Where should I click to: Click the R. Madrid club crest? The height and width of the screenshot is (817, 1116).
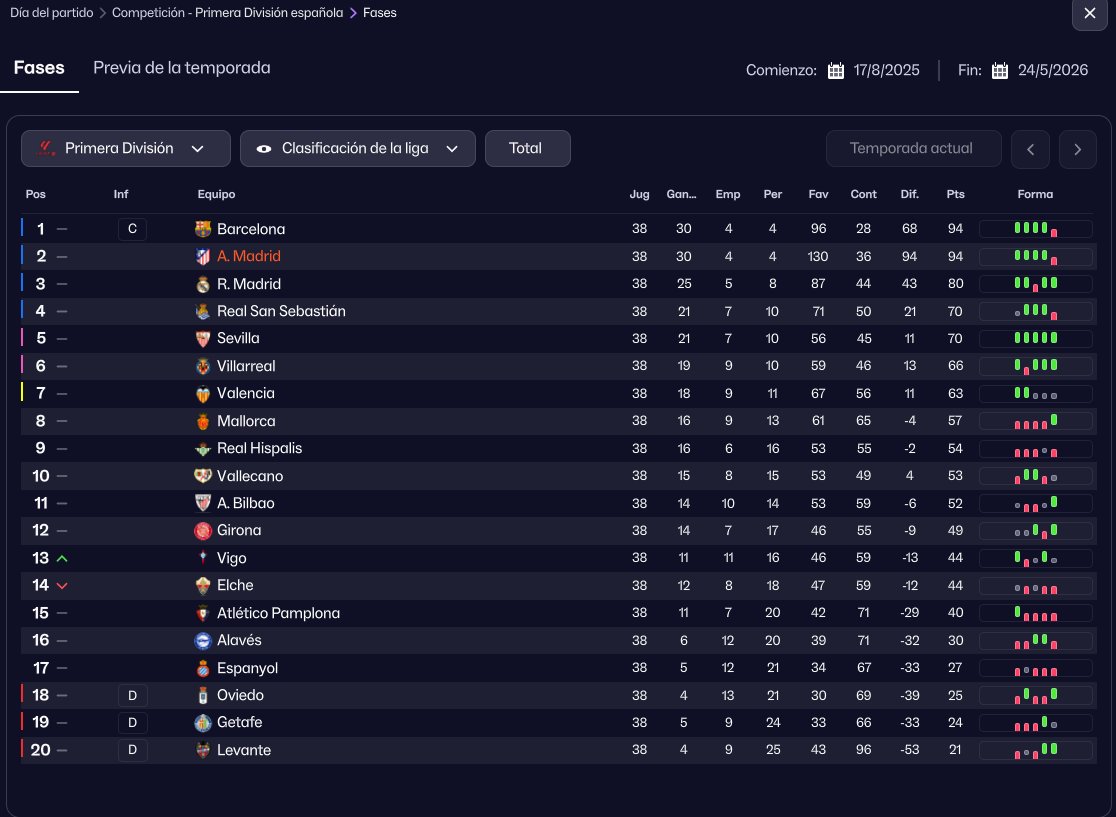point(204,284)
